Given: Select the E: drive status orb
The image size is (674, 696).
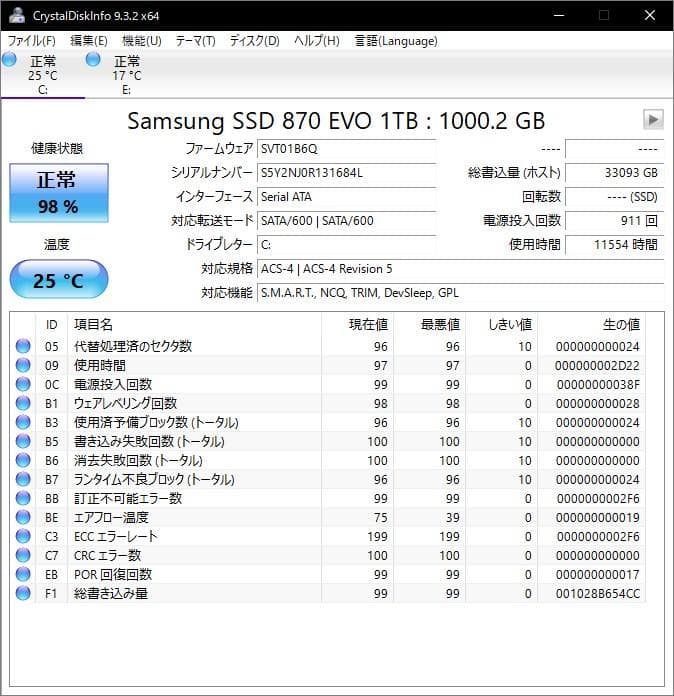Looking at the screenshot, I should [x=93, y=59].
